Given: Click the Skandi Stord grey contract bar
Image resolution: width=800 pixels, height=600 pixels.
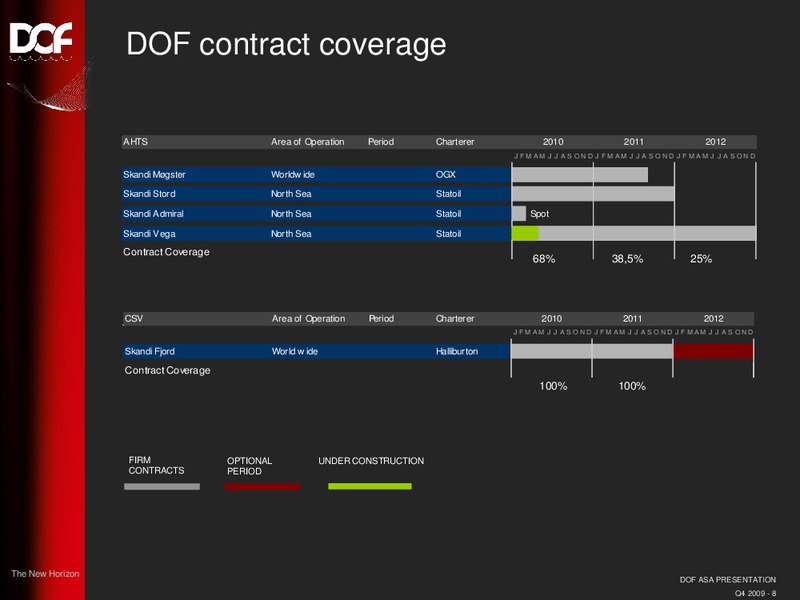Looking at the screenshot, I should click(593, 194).
